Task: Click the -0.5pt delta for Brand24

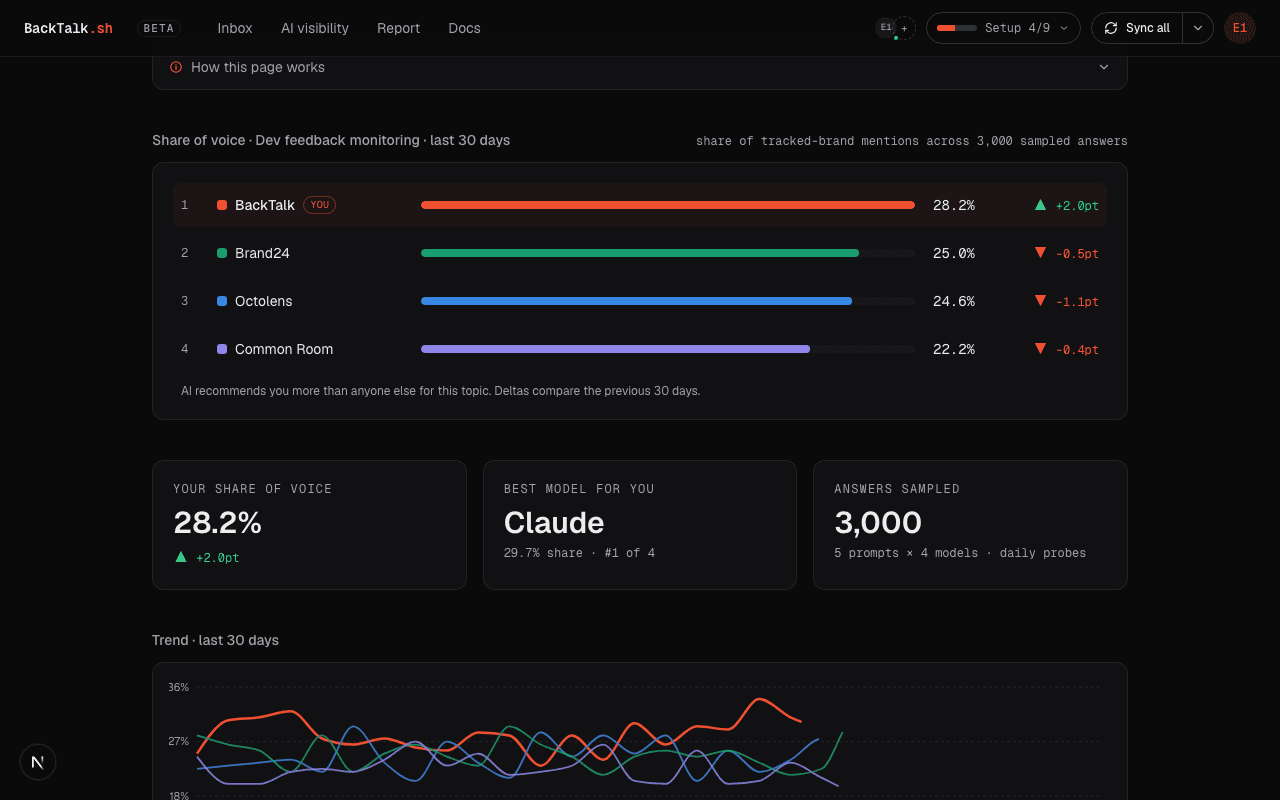Action: 1077,254
